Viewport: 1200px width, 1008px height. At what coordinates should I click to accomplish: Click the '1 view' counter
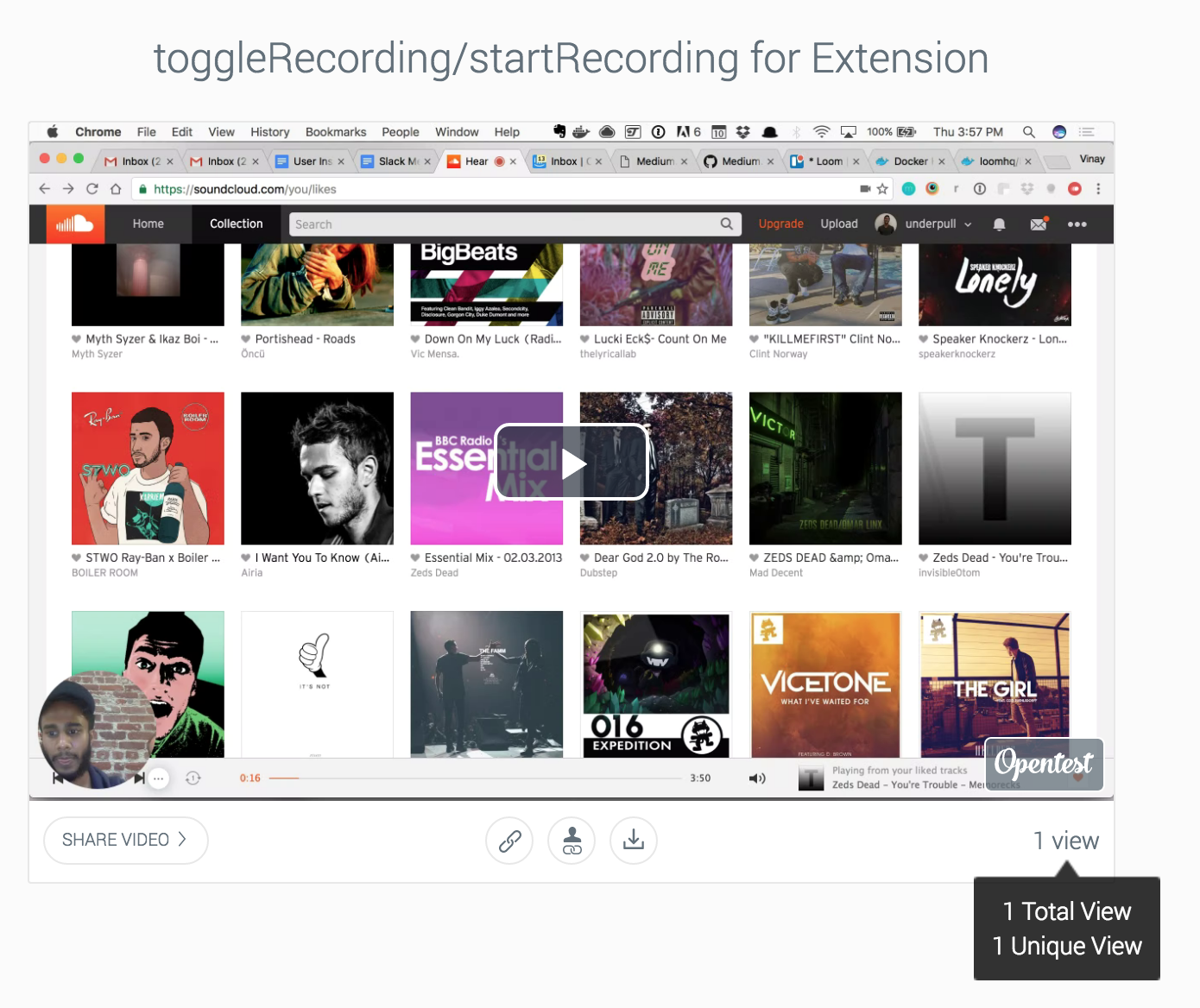pyautogui.click(x=1066, y=841)
